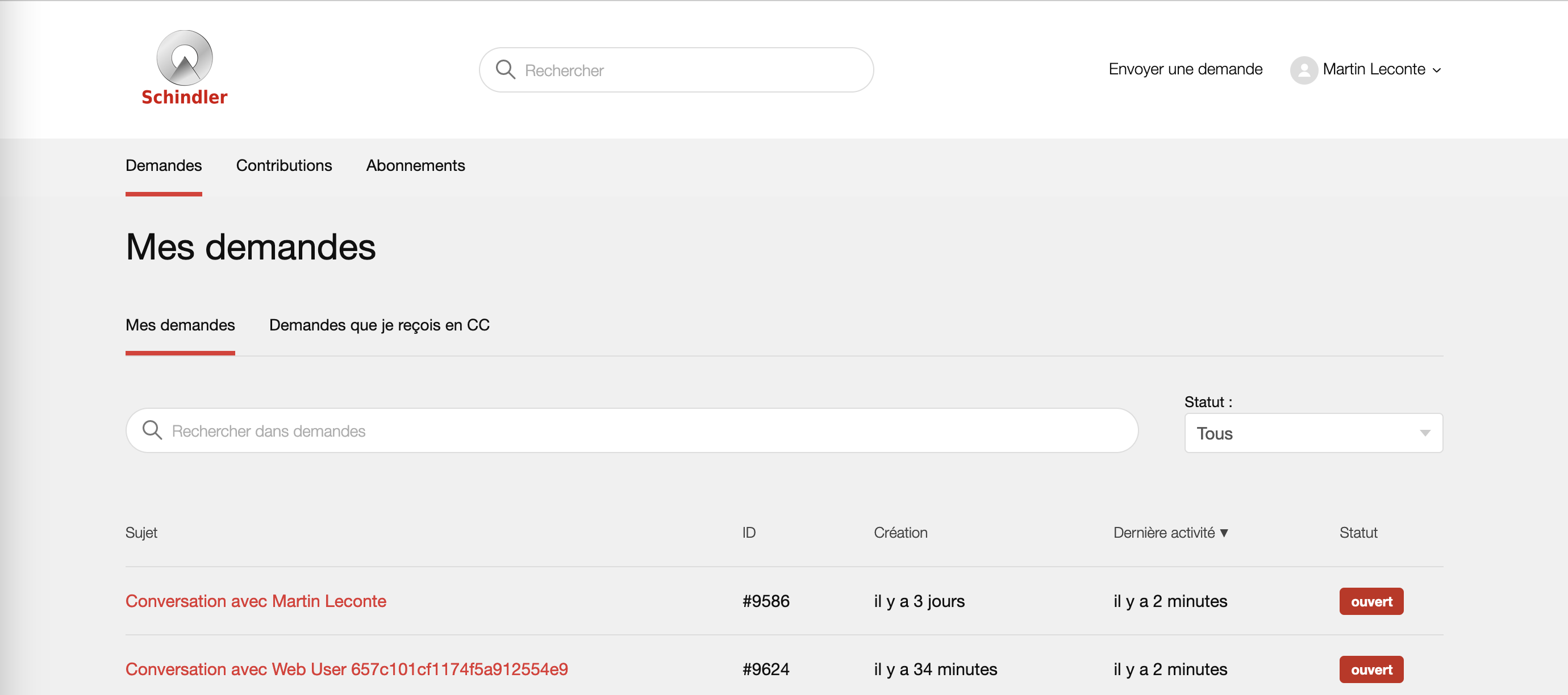Click the sort arrow next to Dernière activité
This screenshot has height=695, width=1568.
tap(1225, 533)
